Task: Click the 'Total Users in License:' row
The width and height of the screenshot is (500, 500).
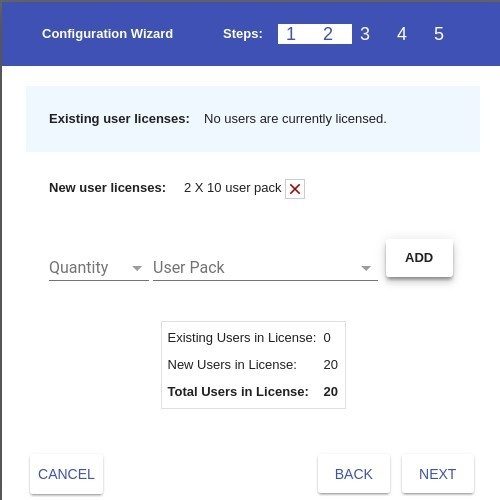Action: click(253, 392)
